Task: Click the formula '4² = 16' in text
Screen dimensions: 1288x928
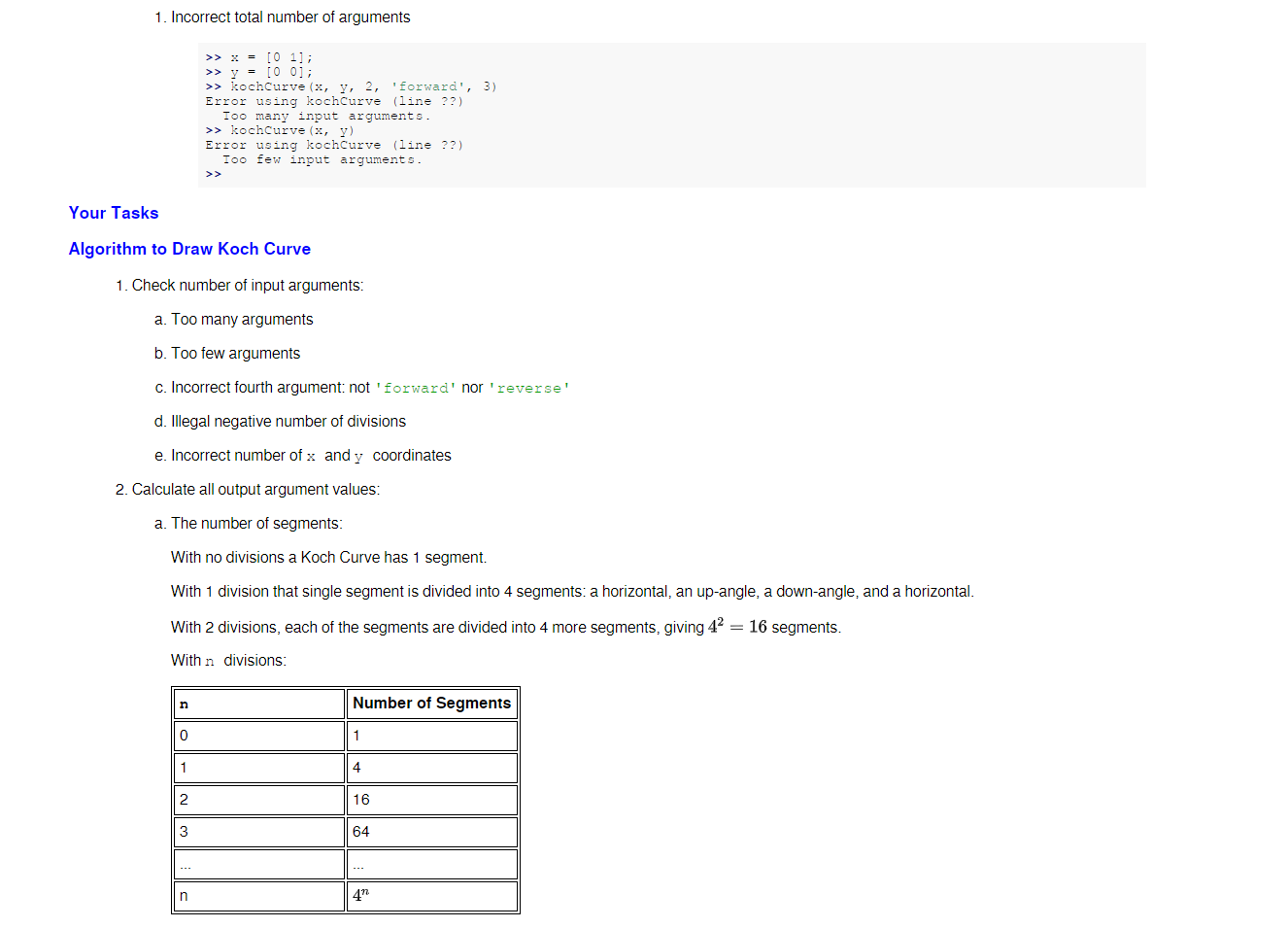Action: pyautogui.click(x=737, y=627)
